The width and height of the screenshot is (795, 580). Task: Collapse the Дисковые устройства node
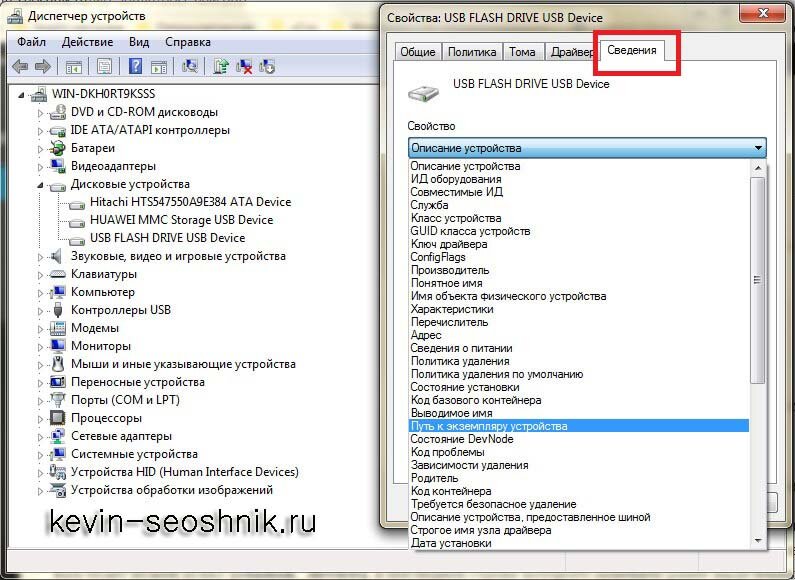[x=41, y=185]
